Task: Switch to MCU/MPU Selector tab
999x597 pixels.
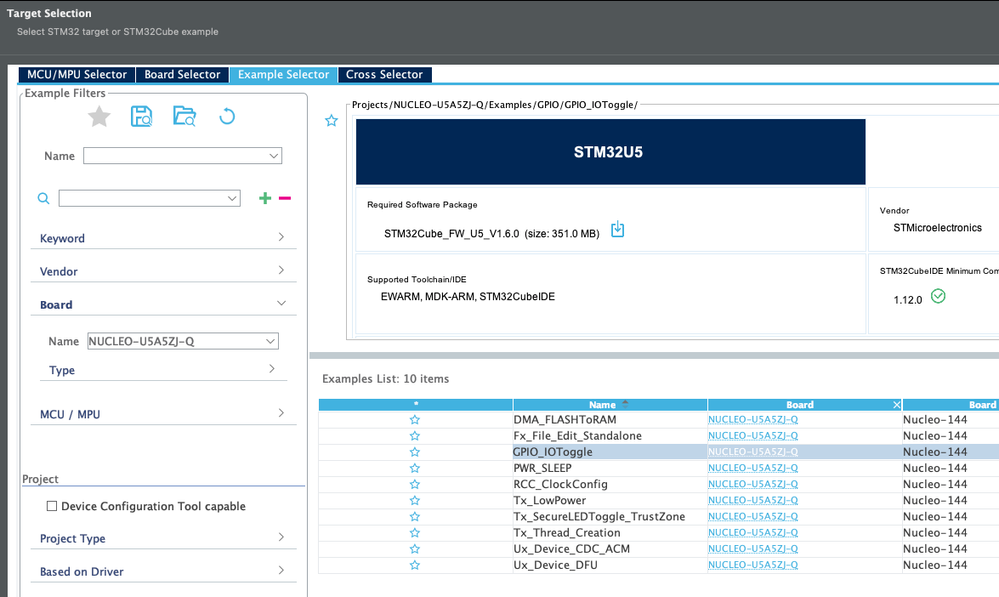Action: (x=77, y=75)
